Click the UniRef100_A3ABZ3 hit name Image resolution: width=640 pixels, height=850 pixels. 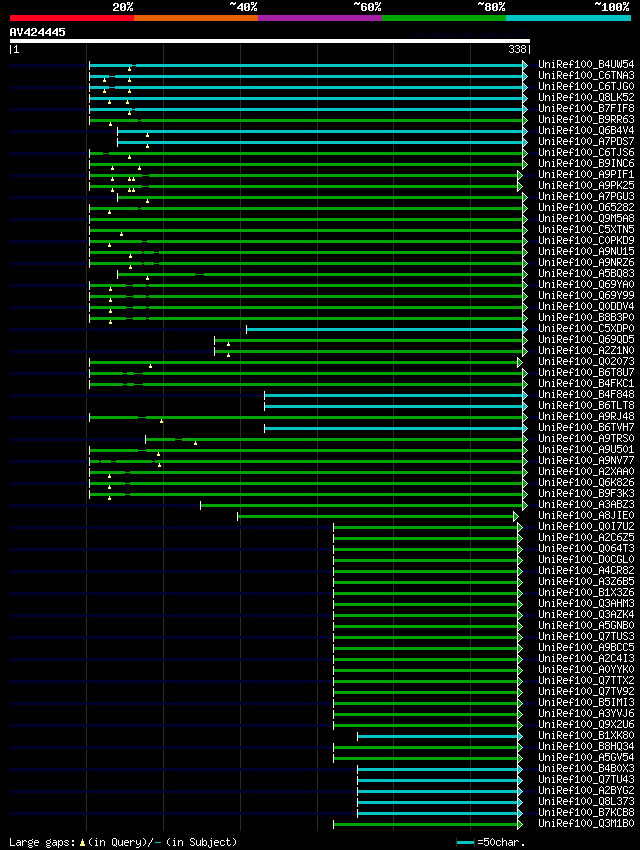pyautogui.click(x=586, y=504)
